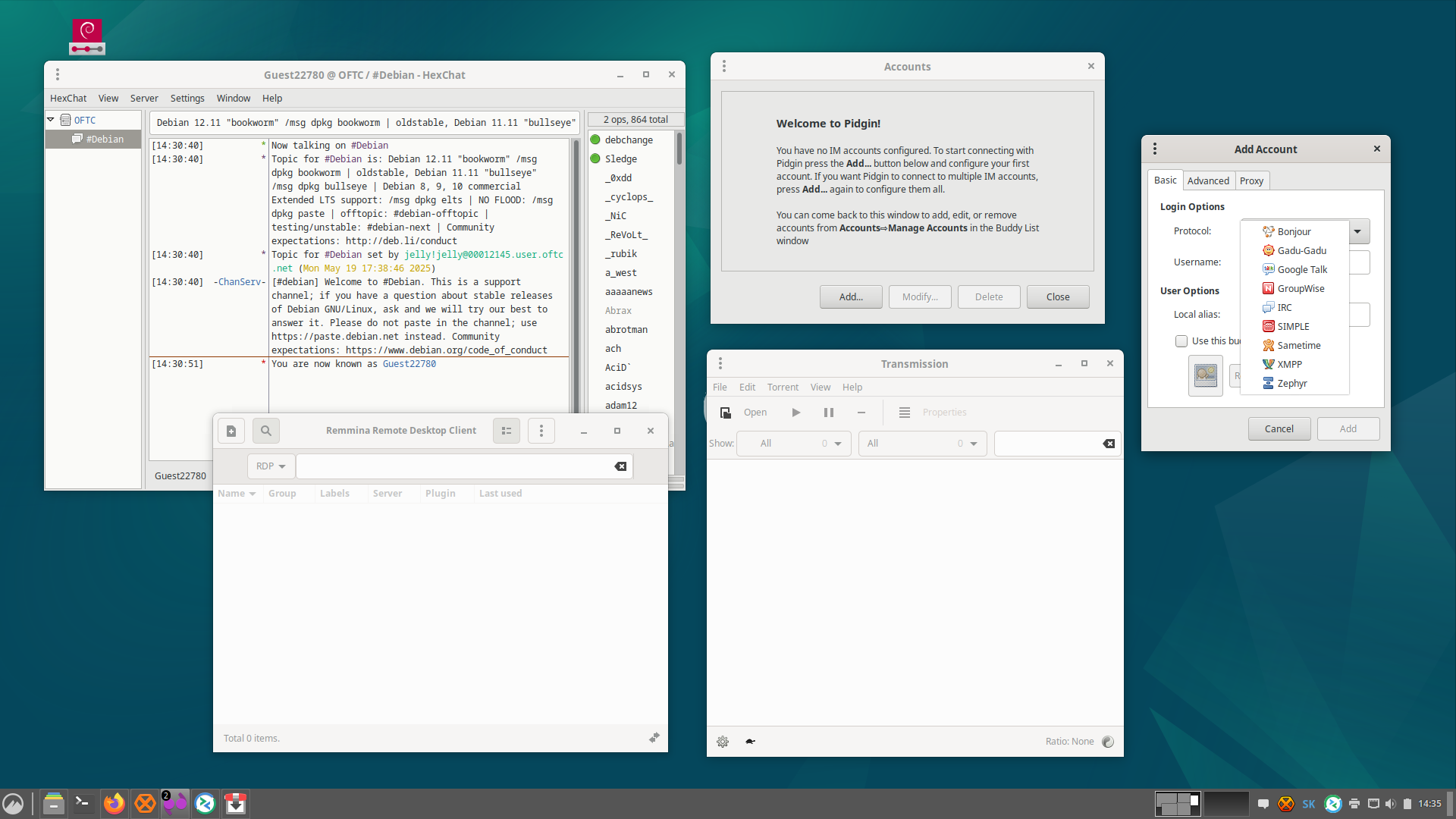Viewport: 1456px width, 819px height.
Task: Switch to Proxy tab in Add Account
Action: pyautogui.click(x=1251, y=180)
